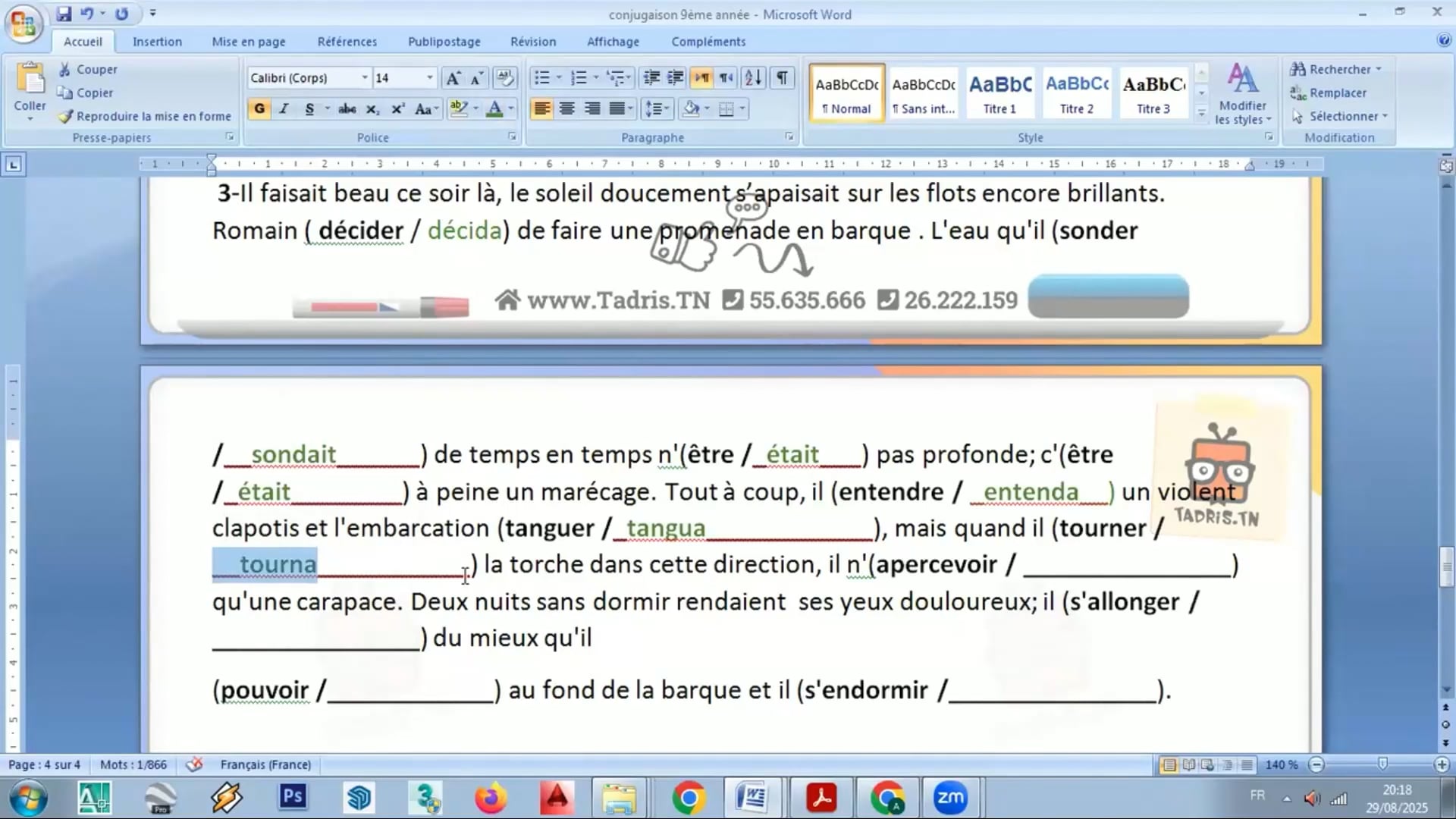Click the Center text alignment icon

(566, 108)
